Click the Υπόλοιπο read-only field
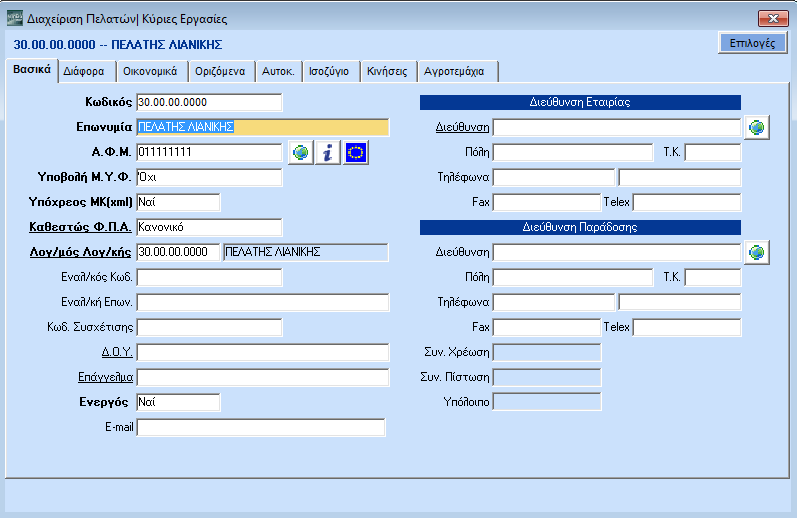797x518 pixels. pyautogui.click(x=547, y=402)
